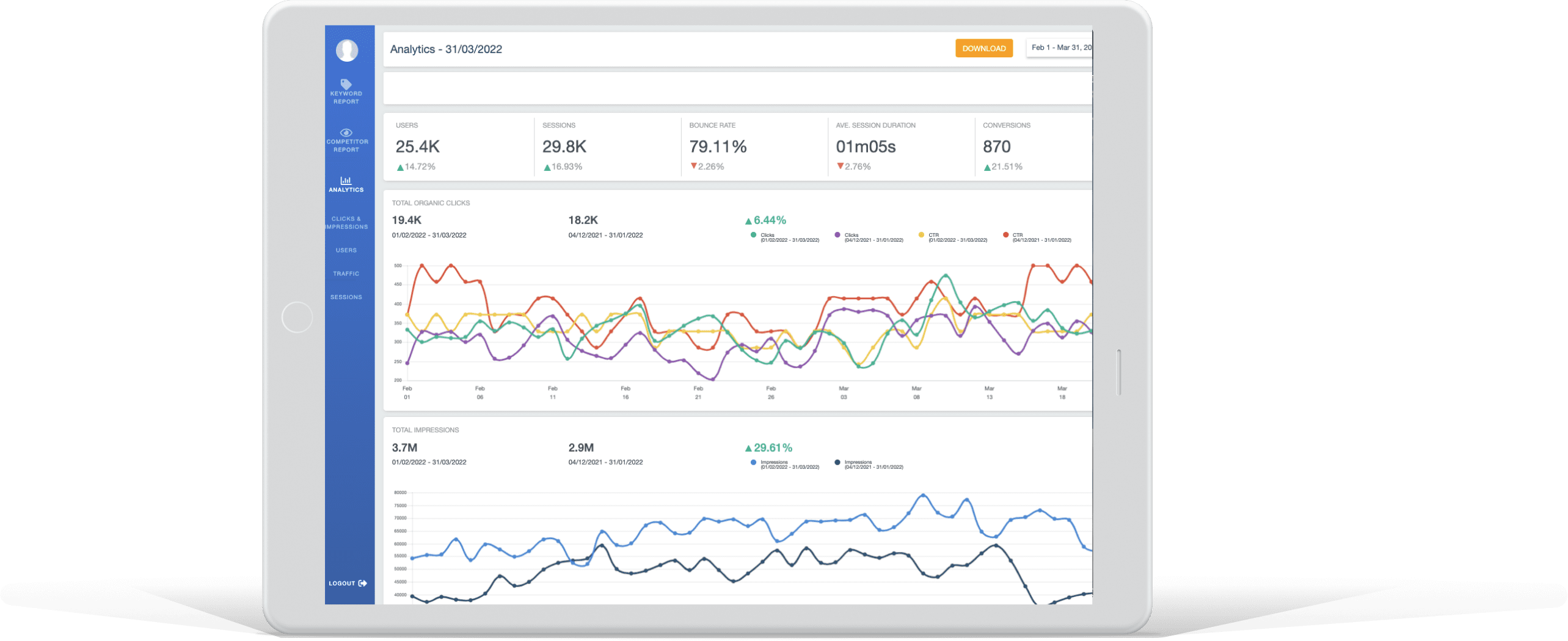
Task: Toggle purple Clicks 04/12/2021 legend series
Action: (868, 237)
